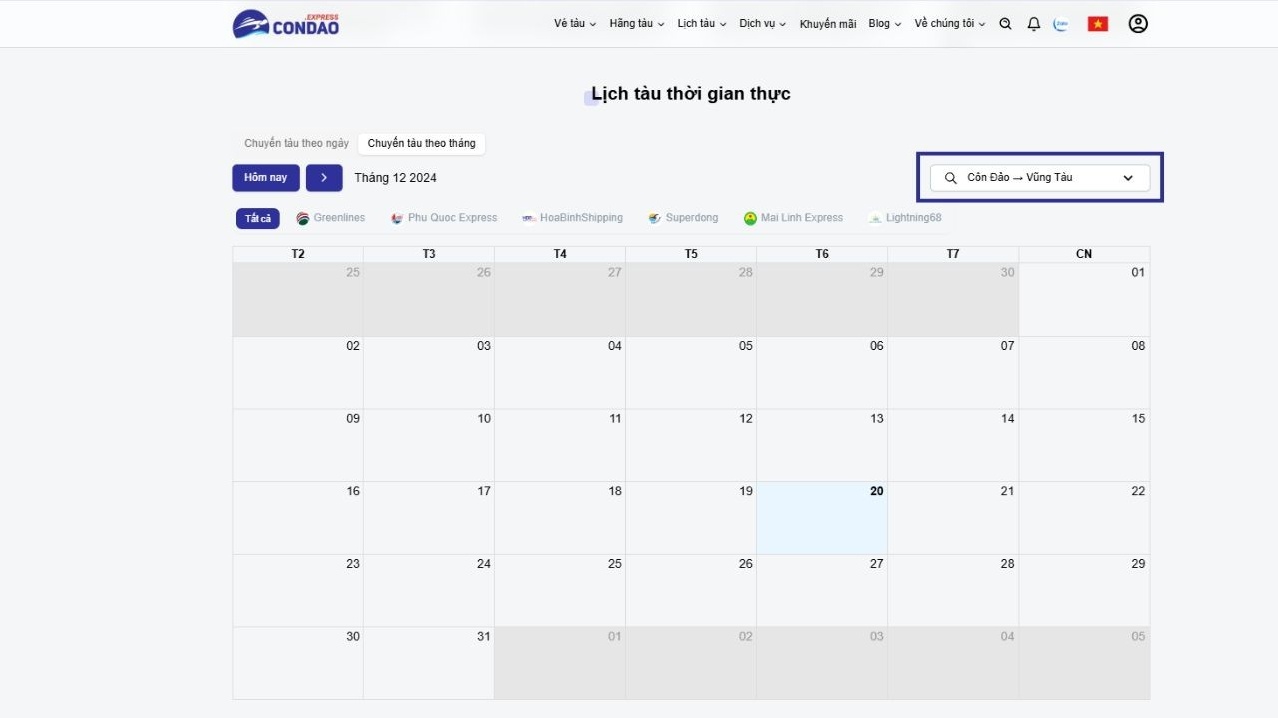Go to next month with arrow button

click(324, 178)
